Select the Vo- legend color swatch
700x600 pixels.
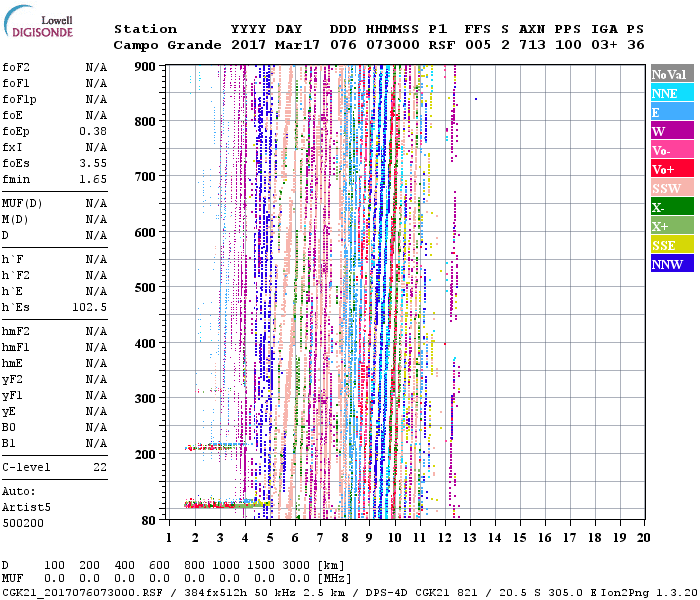(x=672, y=150)
